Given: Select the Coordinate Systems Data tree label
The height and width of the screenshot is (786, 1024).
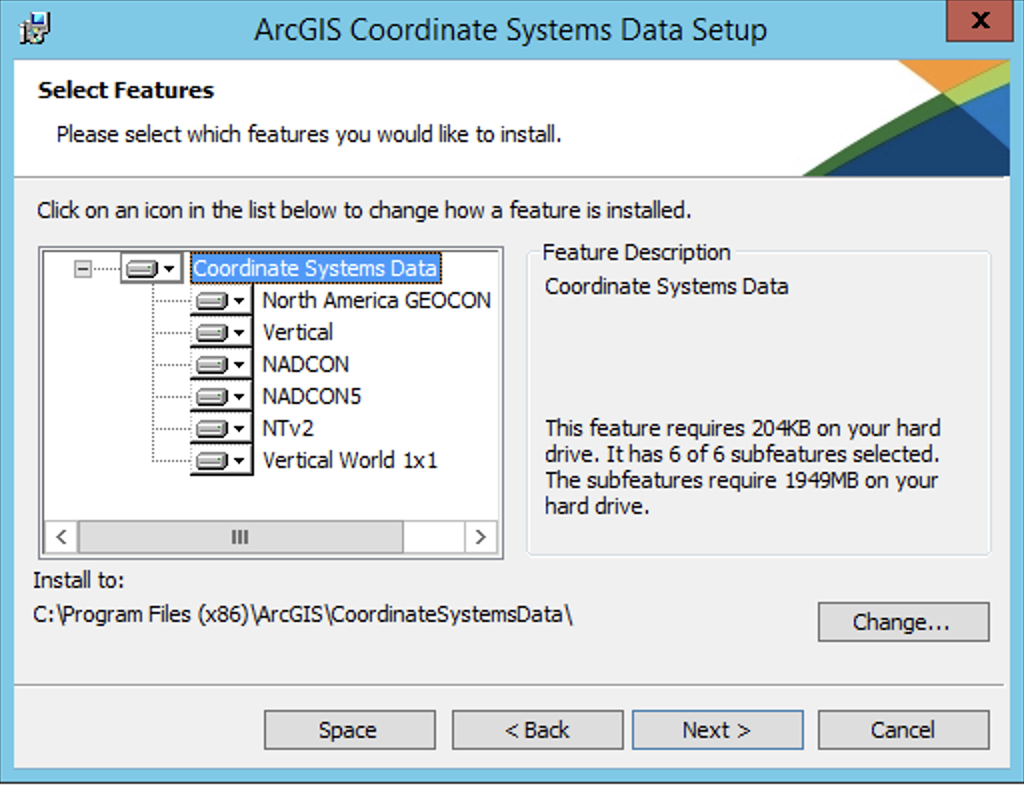Looking at the screenshot, I should (315, 268).
